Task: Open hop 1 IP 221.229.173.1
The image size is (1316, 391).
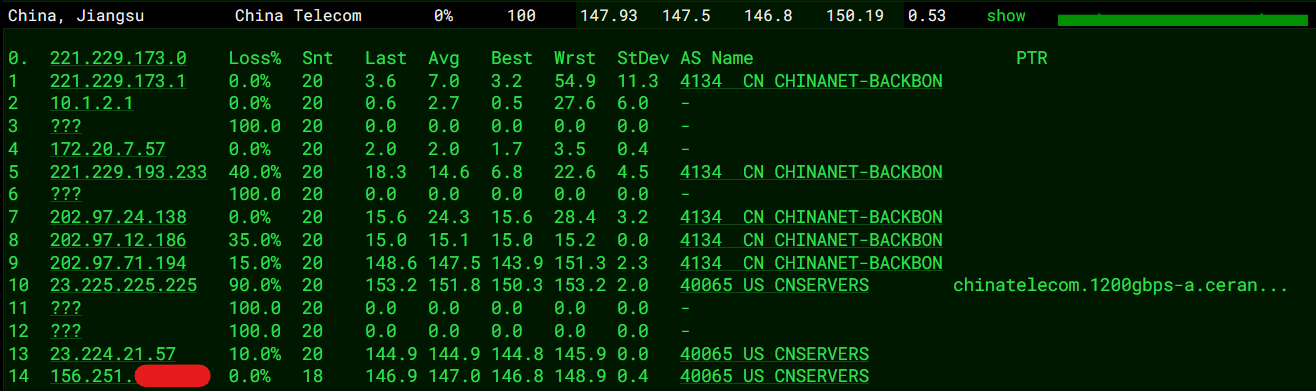Action: pyautogui.click(x=118, y=82)
